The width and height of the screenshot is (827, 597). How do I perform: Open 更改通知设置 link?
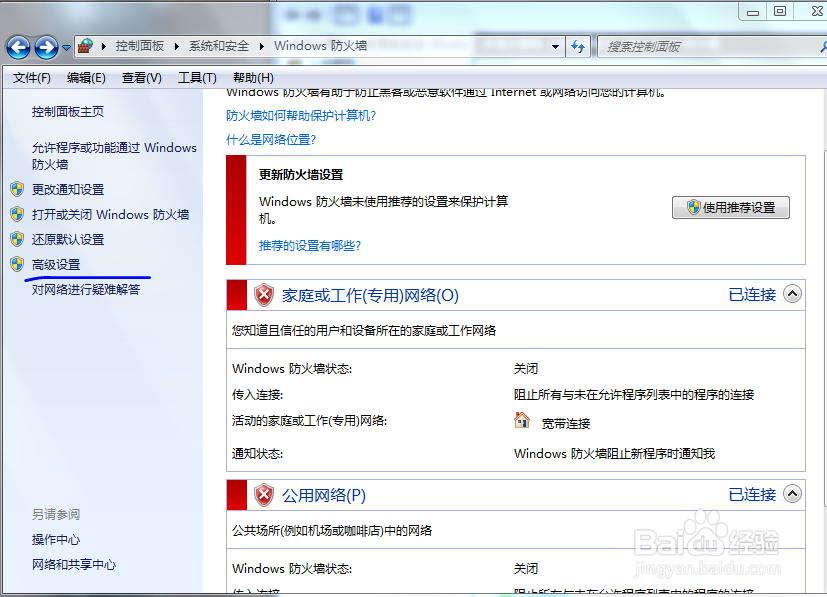pyautogui.click(x=68, y=189)
